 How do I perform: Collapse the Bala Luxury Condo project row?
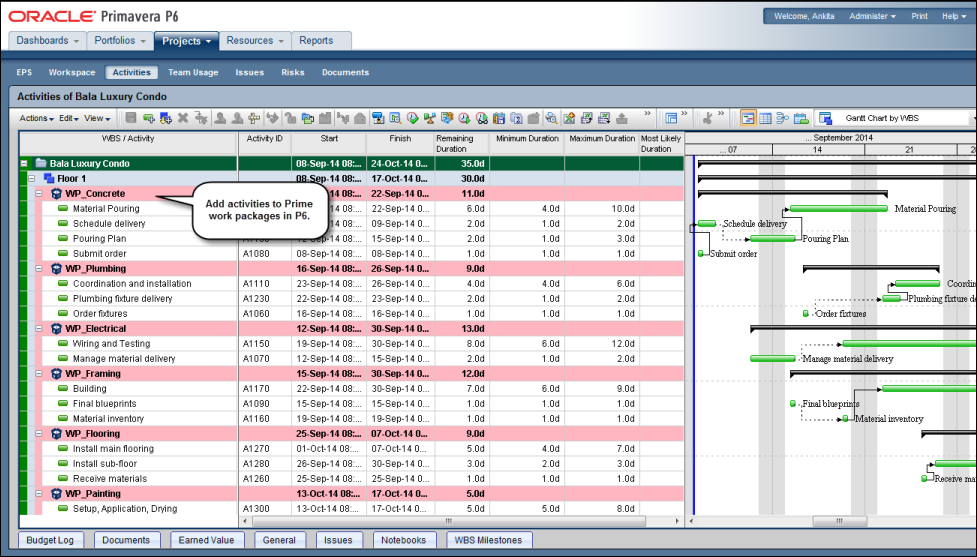click(24, 163)
